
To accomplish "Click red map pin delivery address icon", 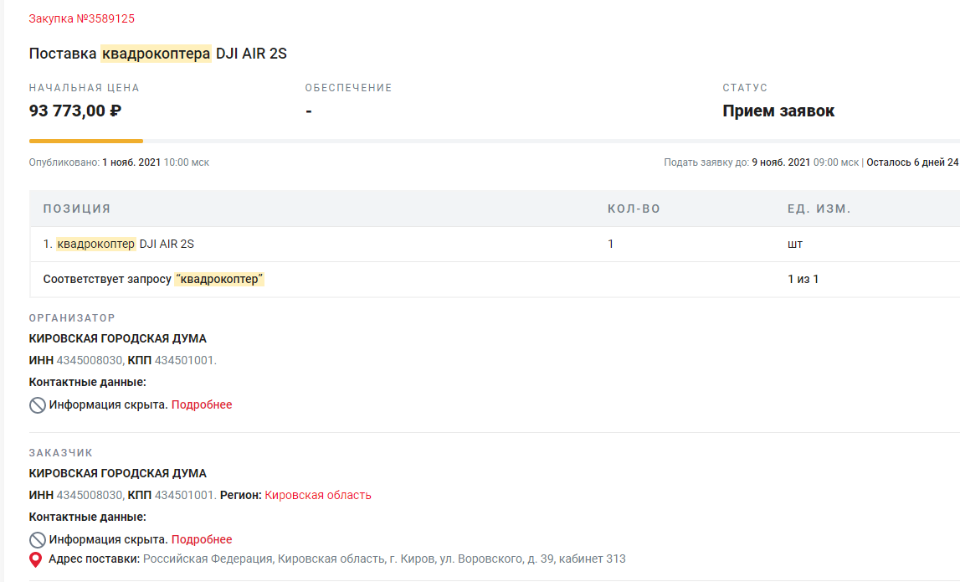I will tap(36, 559).
